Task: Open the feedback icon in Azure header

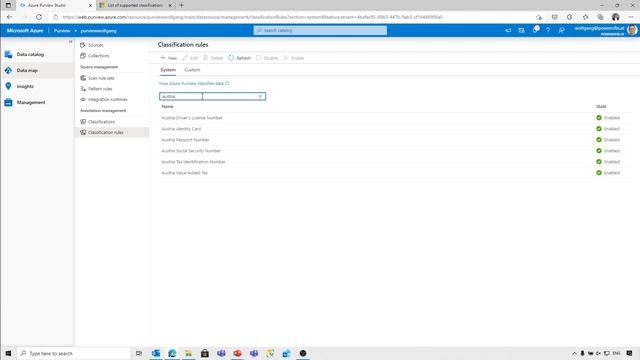Action: click(x=562, y=30)
